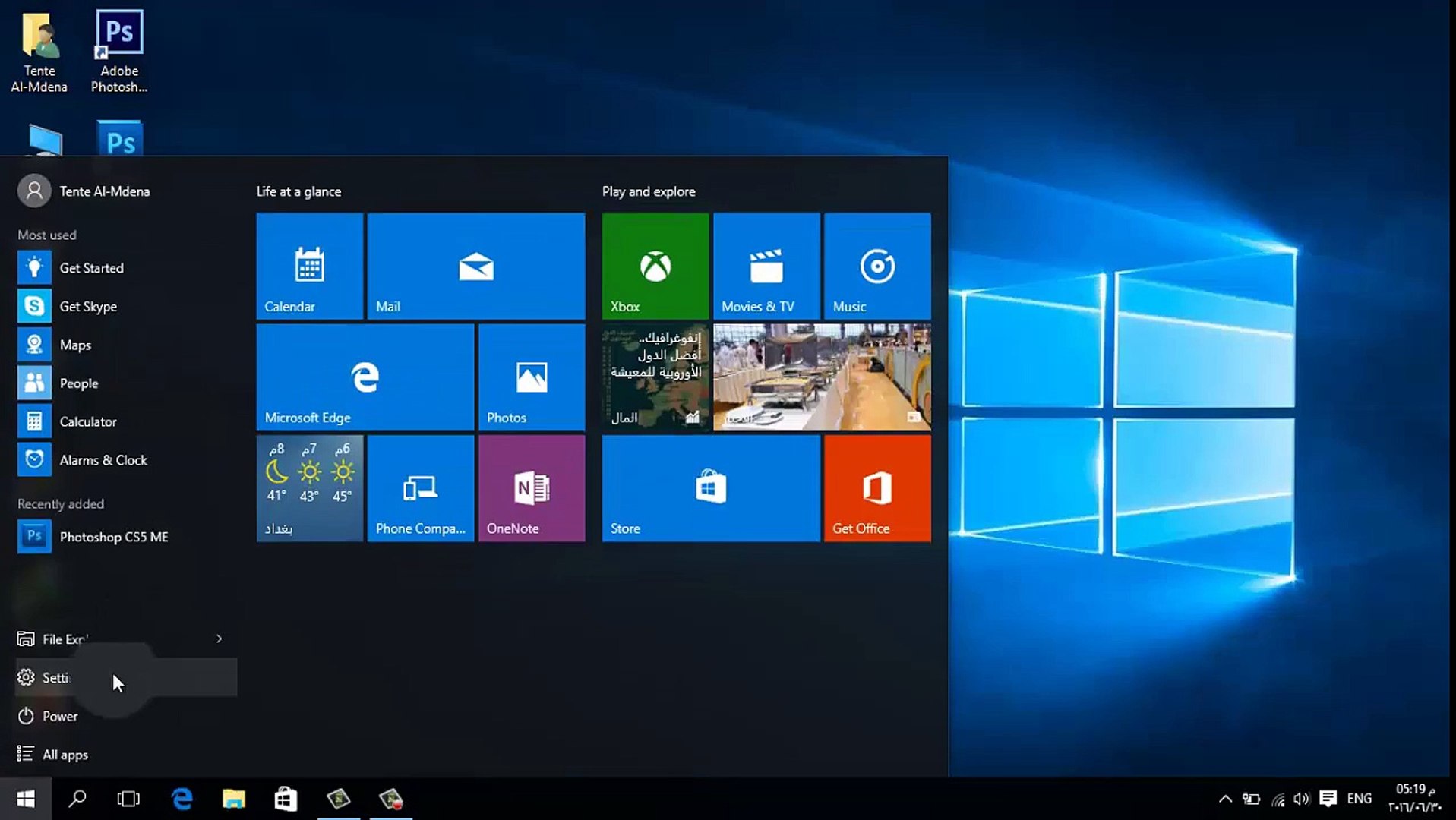Image resolution: width=1456 pixels, height=820 pixels.
Task: Open Get Skype from Most used
Action: [x=126, y=306]
